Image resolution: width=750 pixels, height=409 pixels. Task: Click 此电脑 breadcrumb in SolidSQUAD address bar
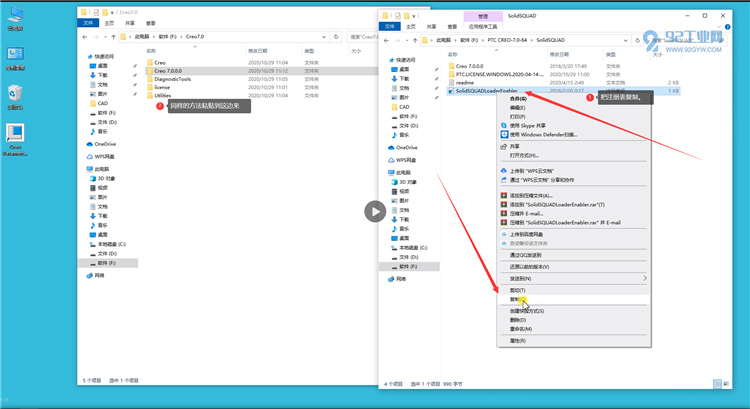click(x=443, y=40)
